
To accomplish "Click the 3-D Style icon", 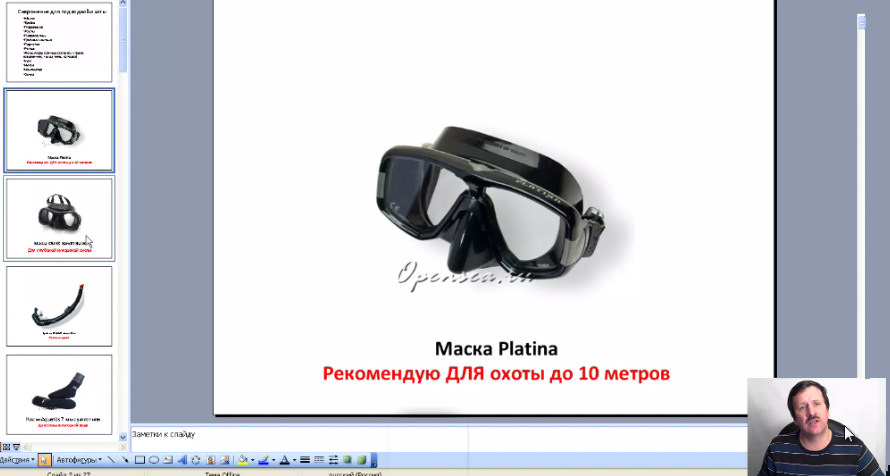I will pyautogui.click(x=361, y=460).
